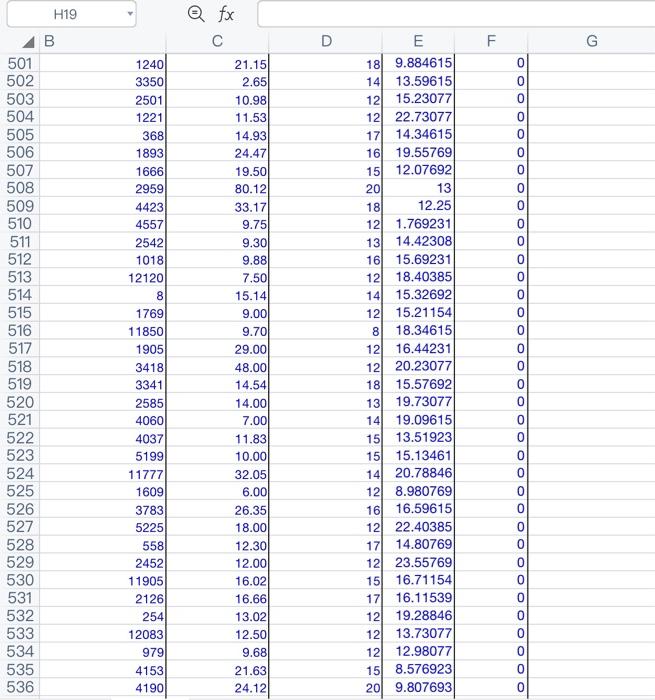
Task: Click cell containing 368
Action: point(103,135)
